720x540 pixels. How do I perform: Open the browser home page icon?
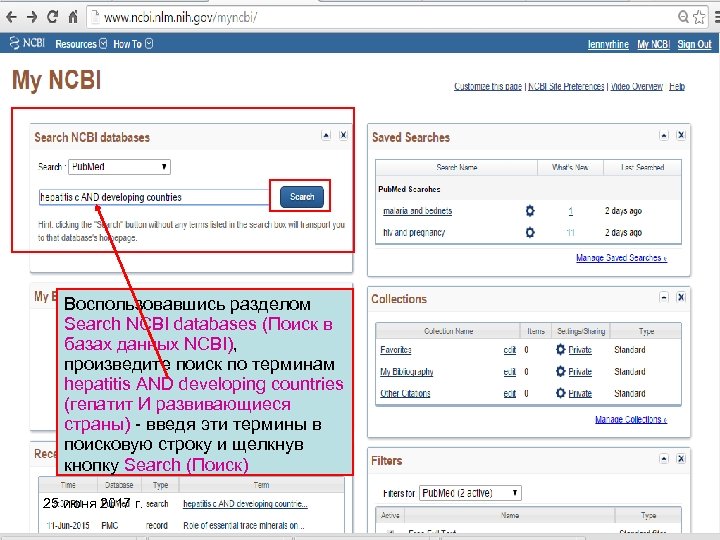click(x=73, y=17)
